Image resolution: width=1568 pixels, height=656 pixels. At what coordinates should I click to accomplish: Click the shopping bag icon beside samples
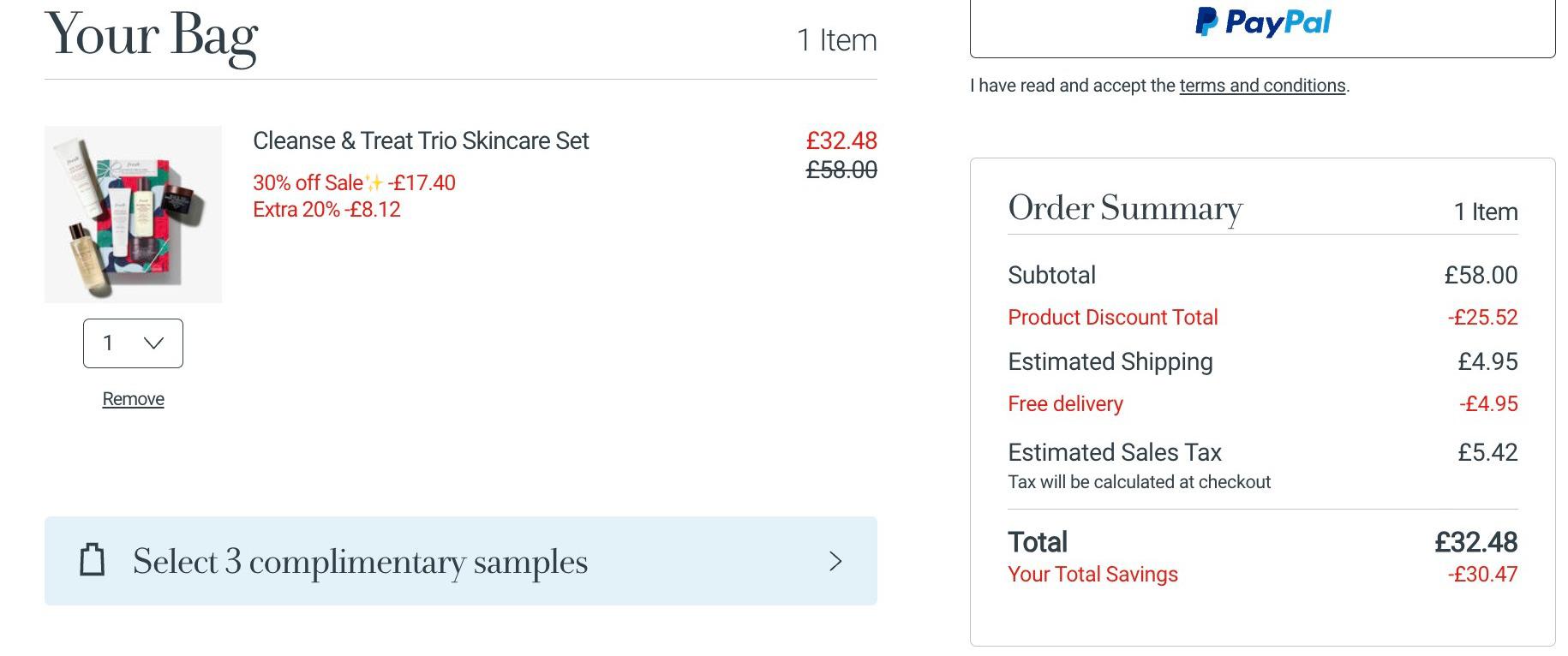tap(93, 560)
